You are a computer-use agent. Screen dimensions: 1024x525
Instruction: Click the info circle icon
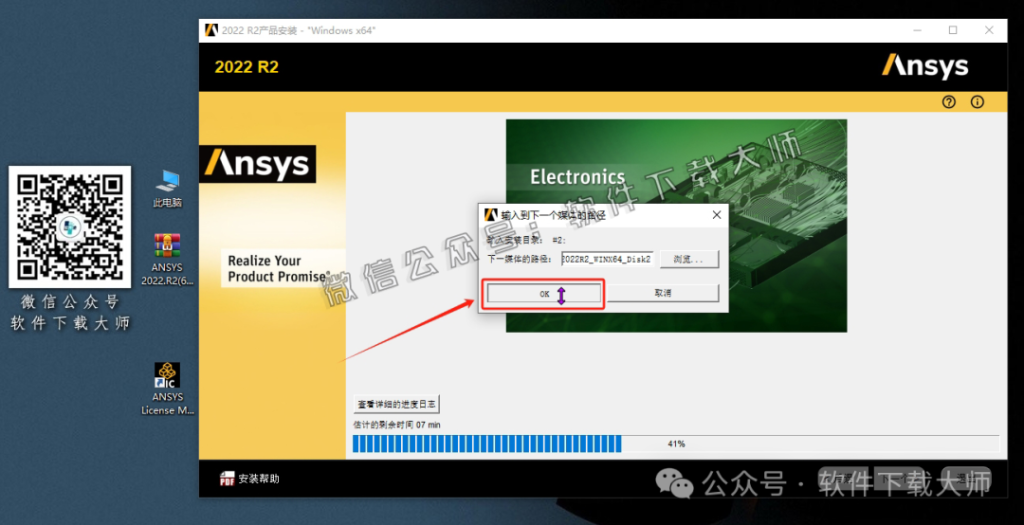coord(977,102)
